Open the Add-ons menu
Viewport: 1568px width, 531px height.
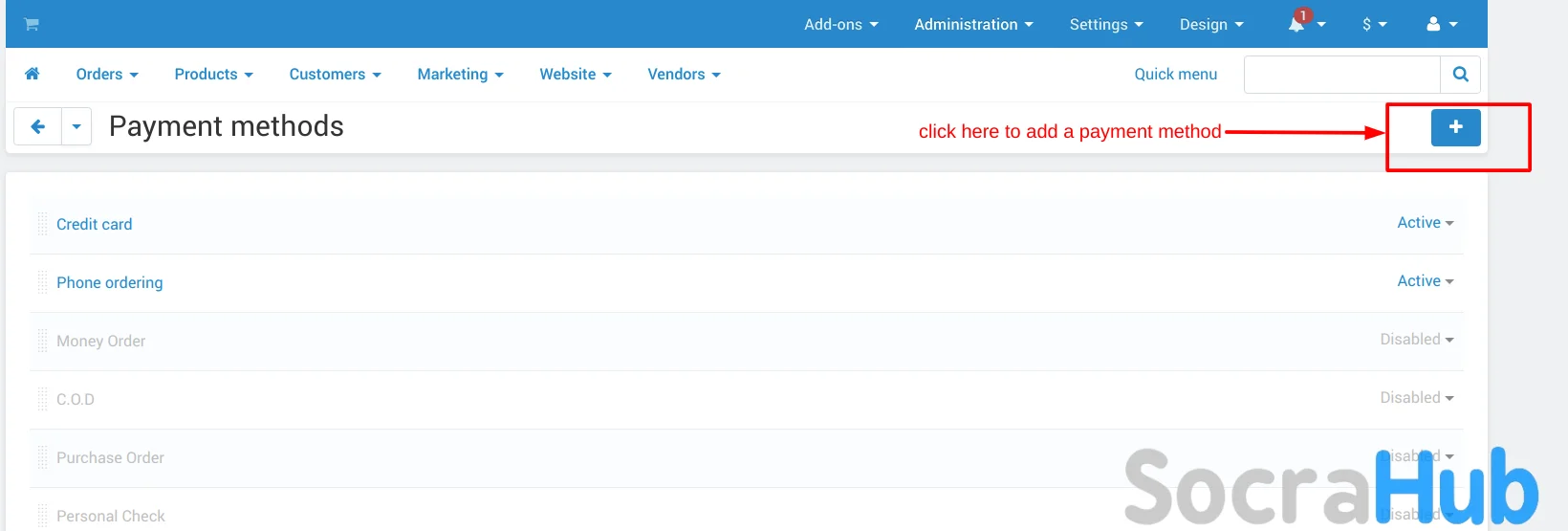click(840, 25)
